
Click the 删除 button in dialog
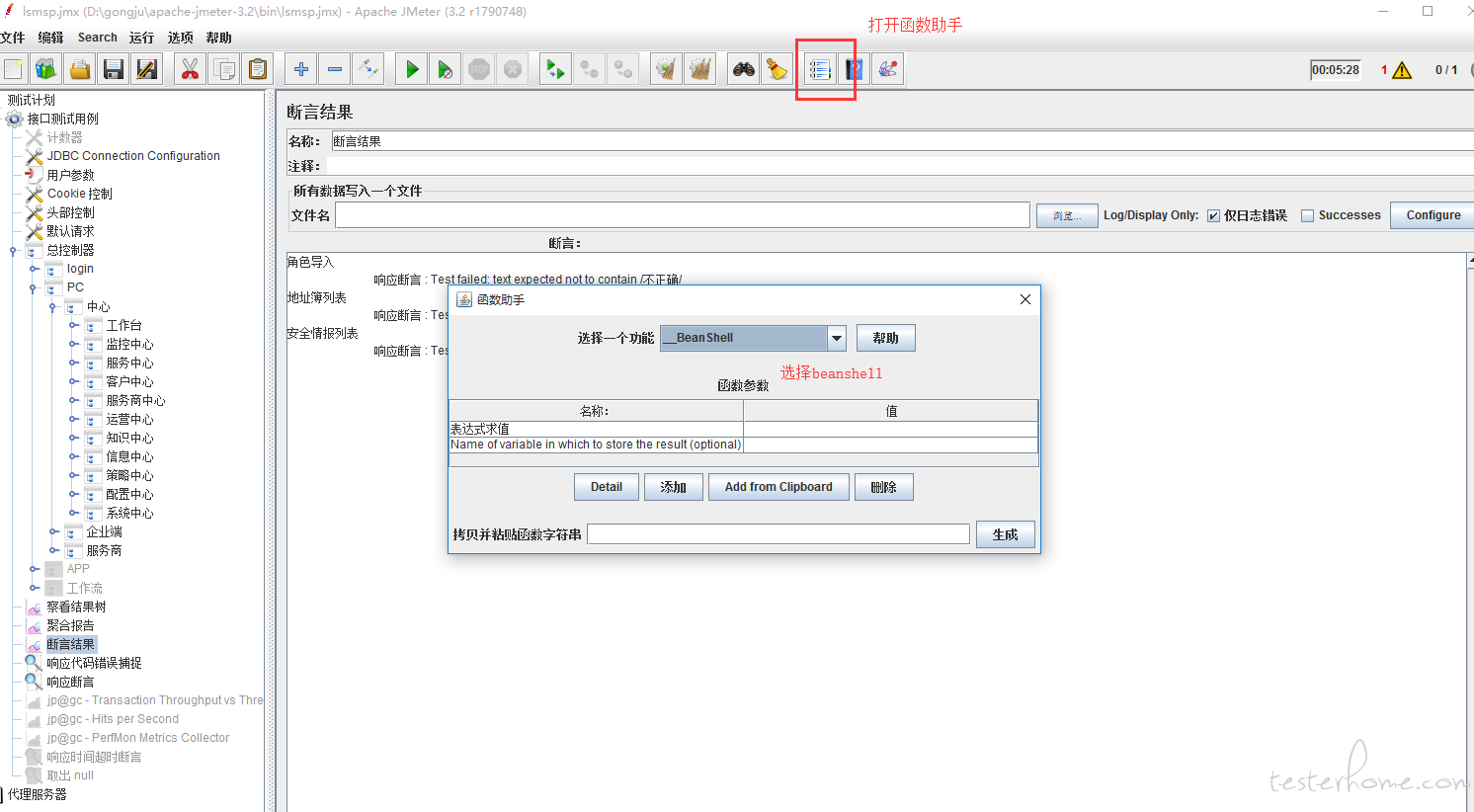pos(883,487)
